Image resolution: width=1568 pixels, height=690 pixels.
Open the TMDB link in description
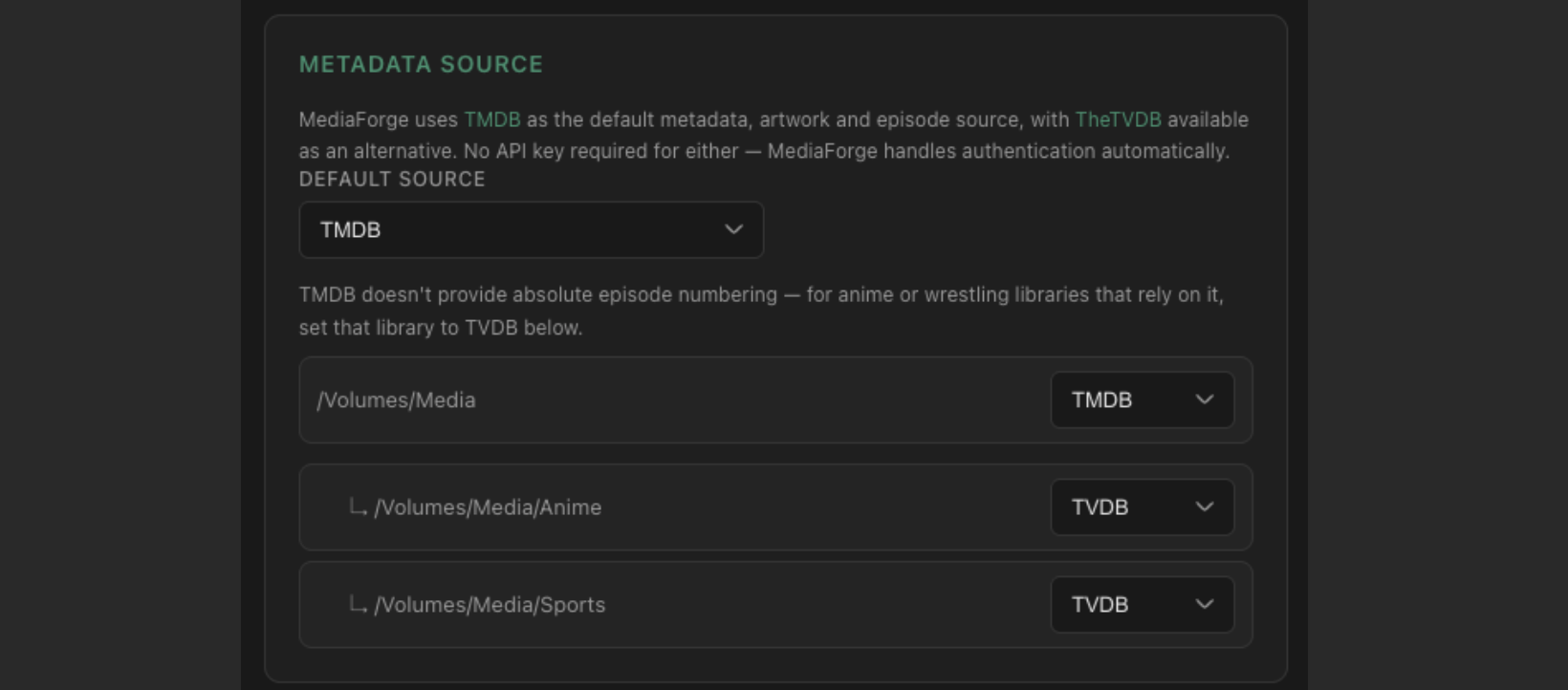(492, 119)
